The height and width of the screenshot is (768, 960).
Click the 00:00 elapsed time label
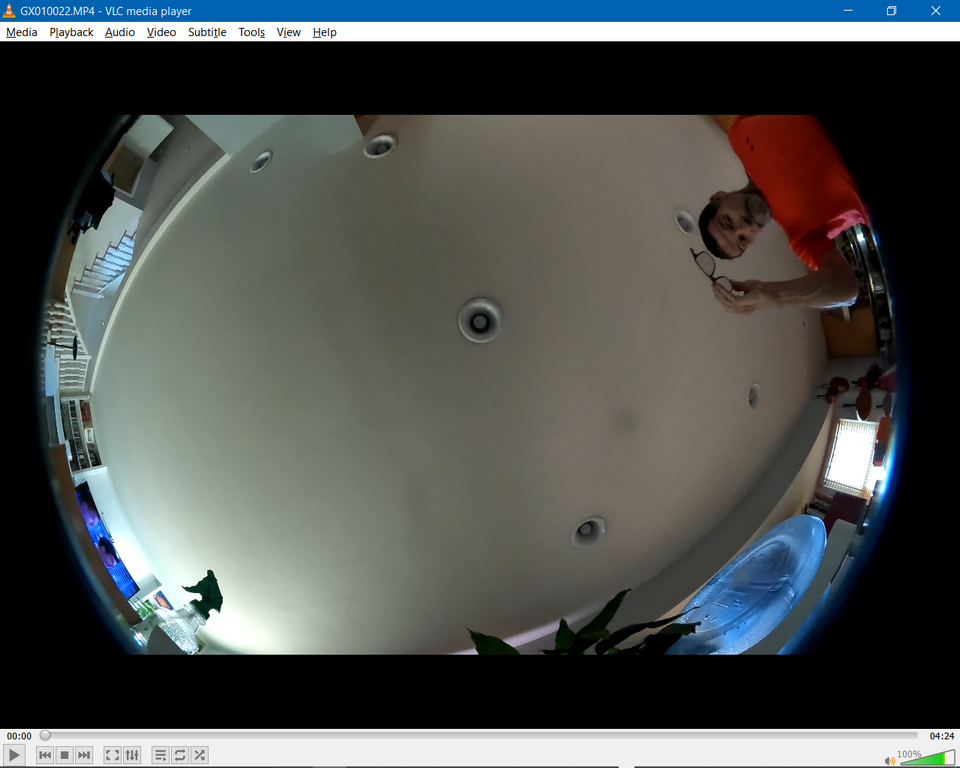tap(19, 736)
